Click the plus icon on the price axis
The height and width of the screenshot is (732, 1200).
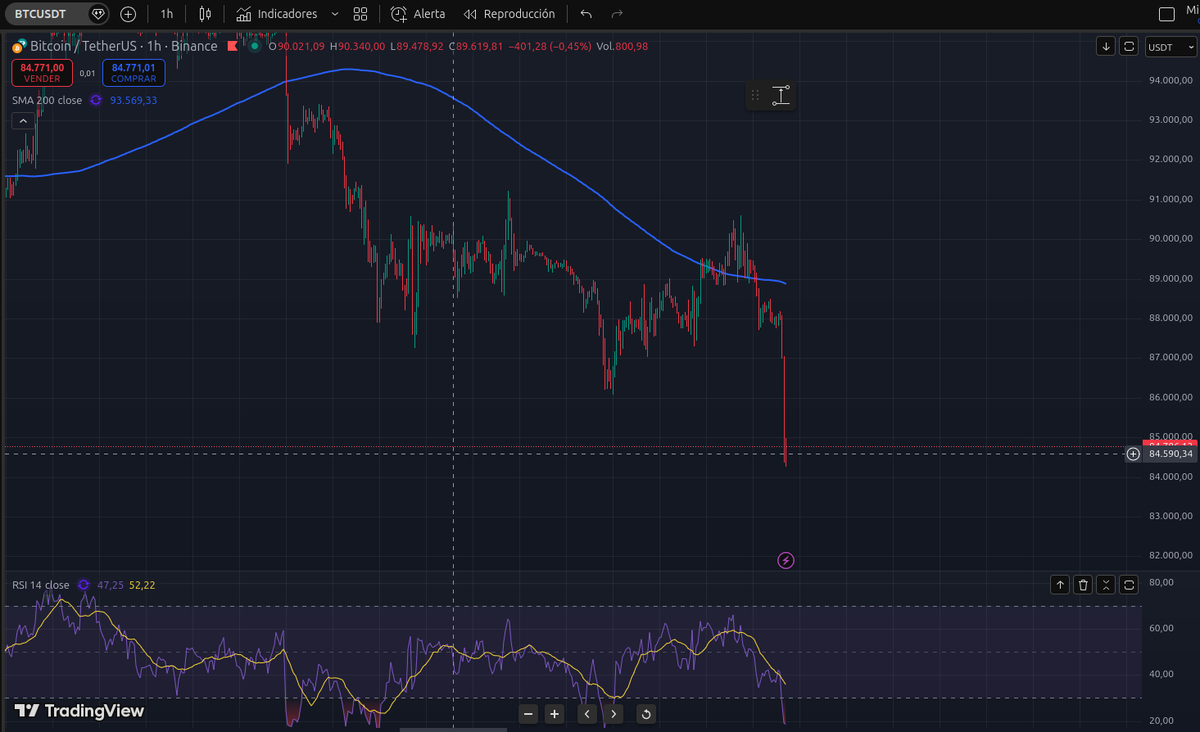[x=1133, y=454]
